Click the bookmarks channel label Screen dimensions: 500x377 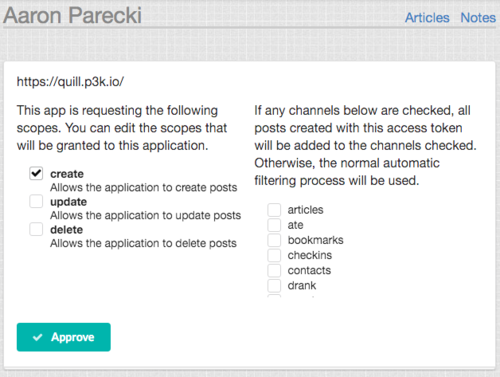(x=315, y=240)
